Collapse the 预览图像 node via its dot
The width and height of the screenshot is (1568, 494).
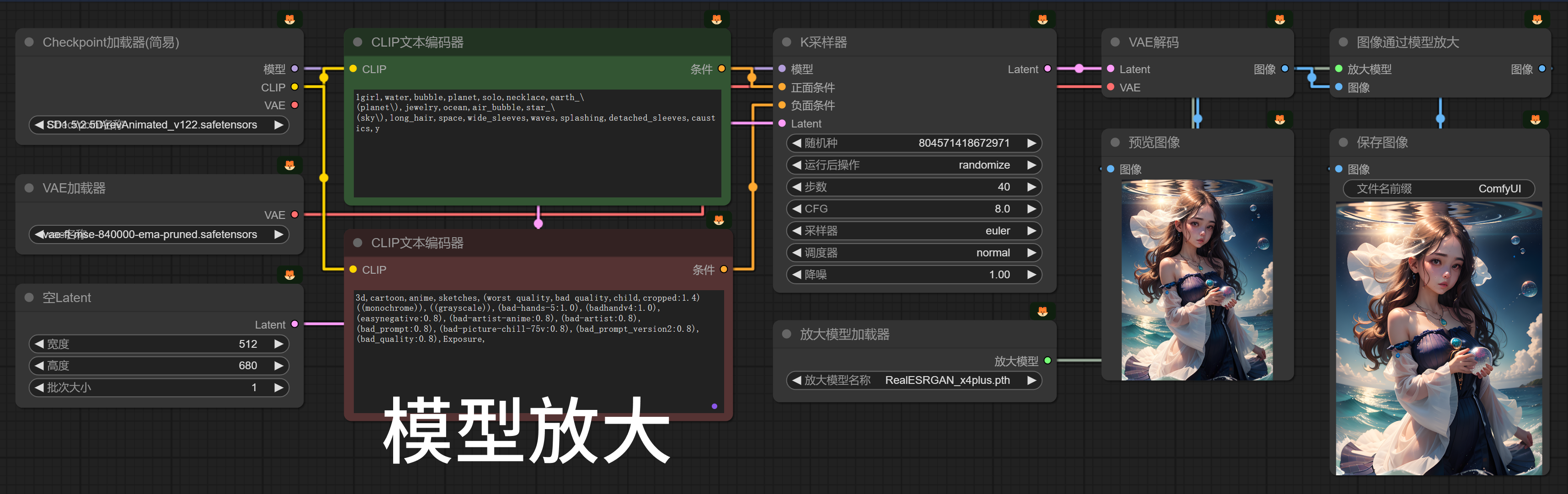tap(1115, 143)
